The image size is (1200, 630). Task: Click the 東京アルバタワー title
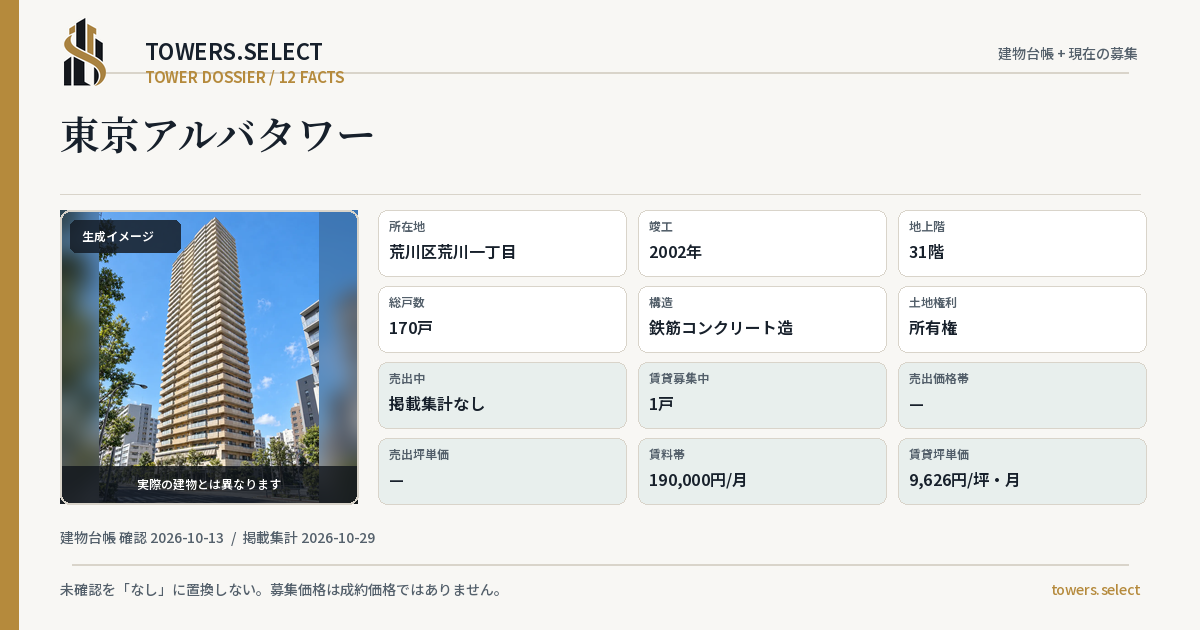coord(217,136)
